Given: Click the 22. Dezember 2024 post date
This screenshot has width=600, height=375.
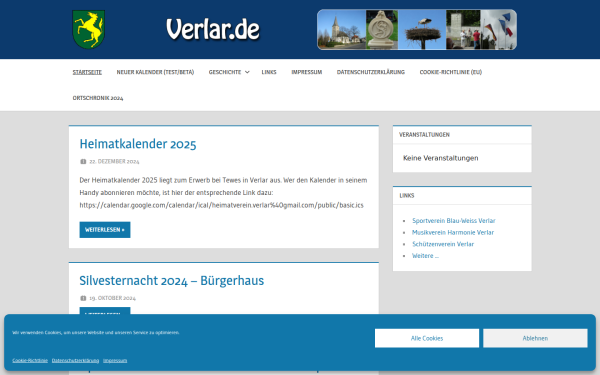Looking at the screenshot, I should (x=114, y=161).
